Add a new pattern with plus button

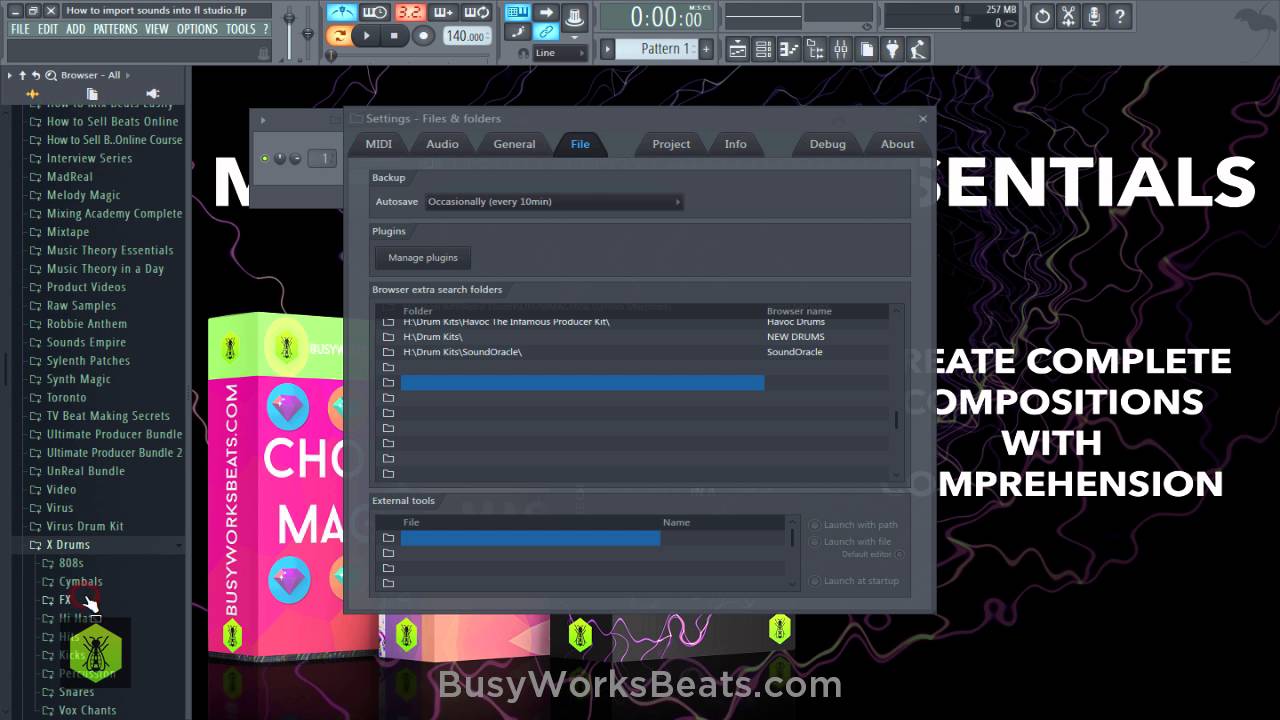[706, 48]
